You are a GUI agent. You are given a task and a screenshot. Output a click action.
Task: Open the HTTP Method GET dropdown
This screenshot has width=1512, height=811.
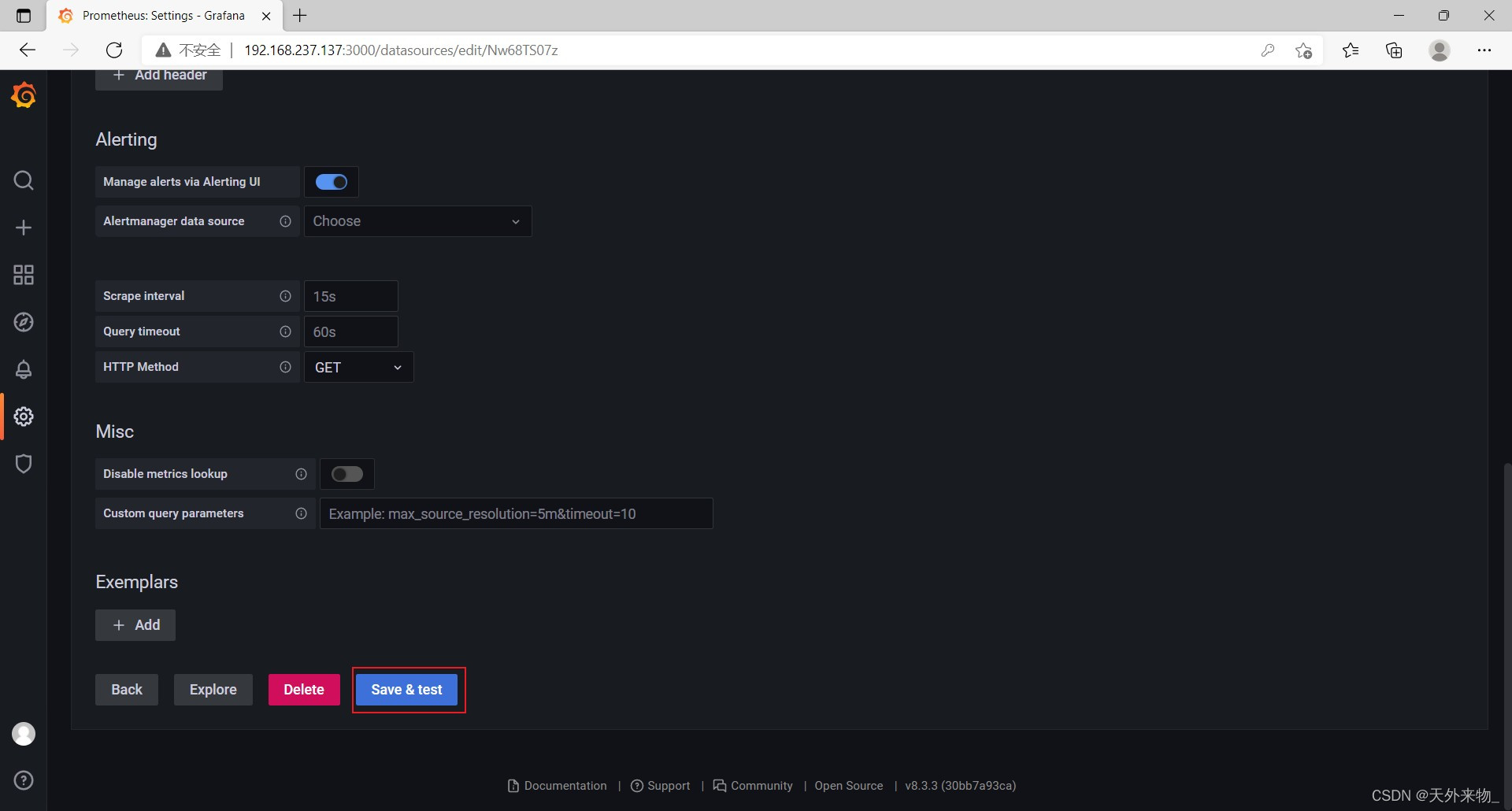pos(359,367)
